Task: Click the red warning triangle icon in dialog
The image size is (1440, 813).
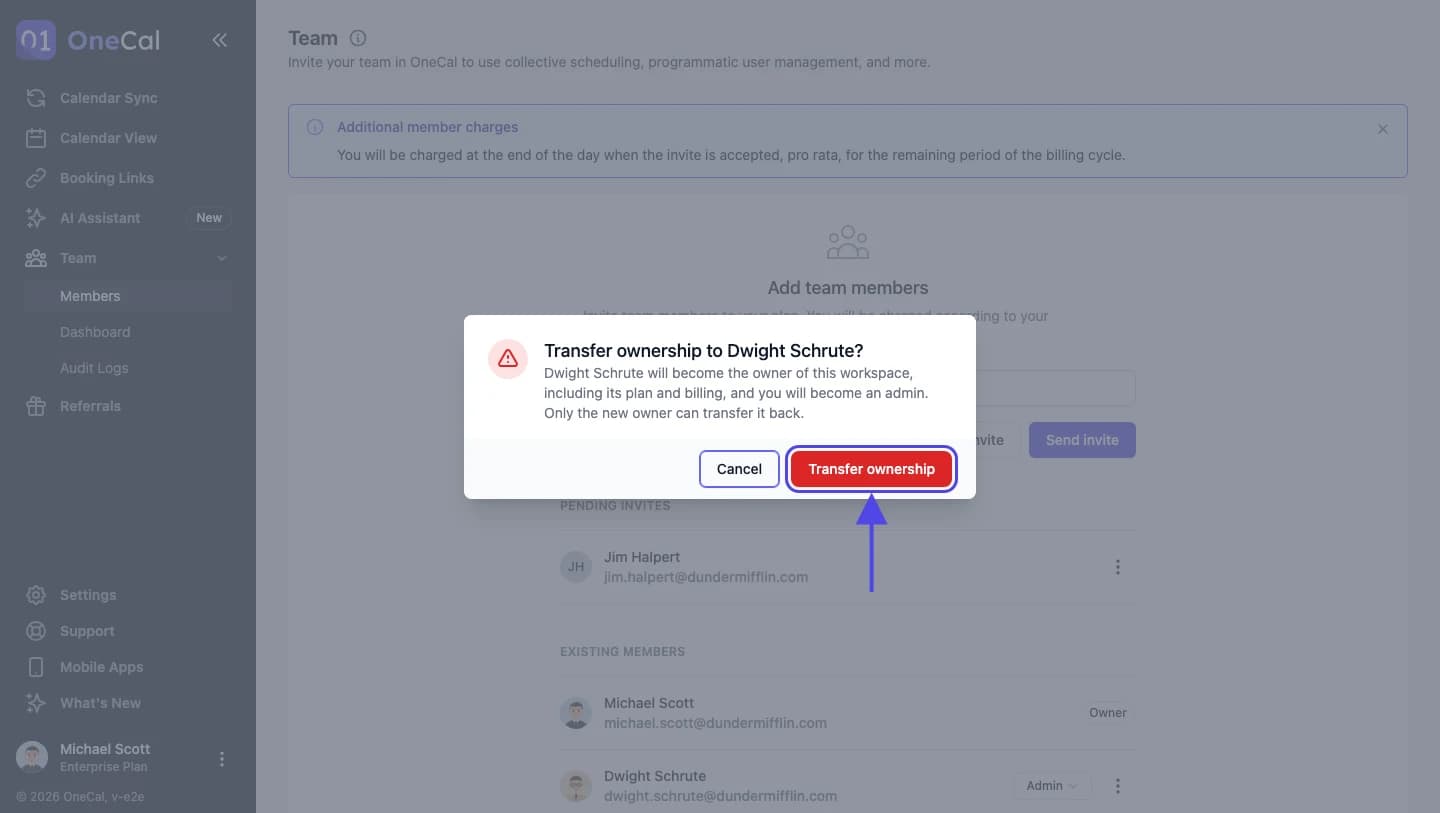Action: [x=508, y=358]
